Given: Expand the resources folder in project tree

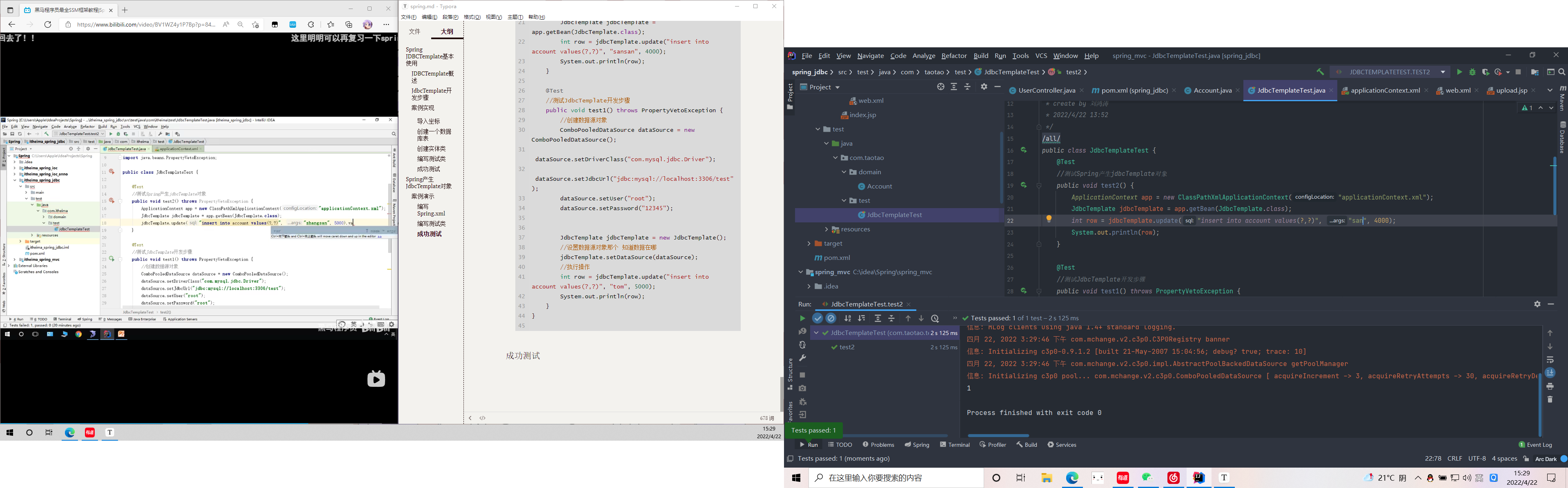Looking at the screenshot, I should (x=826, y=229).
